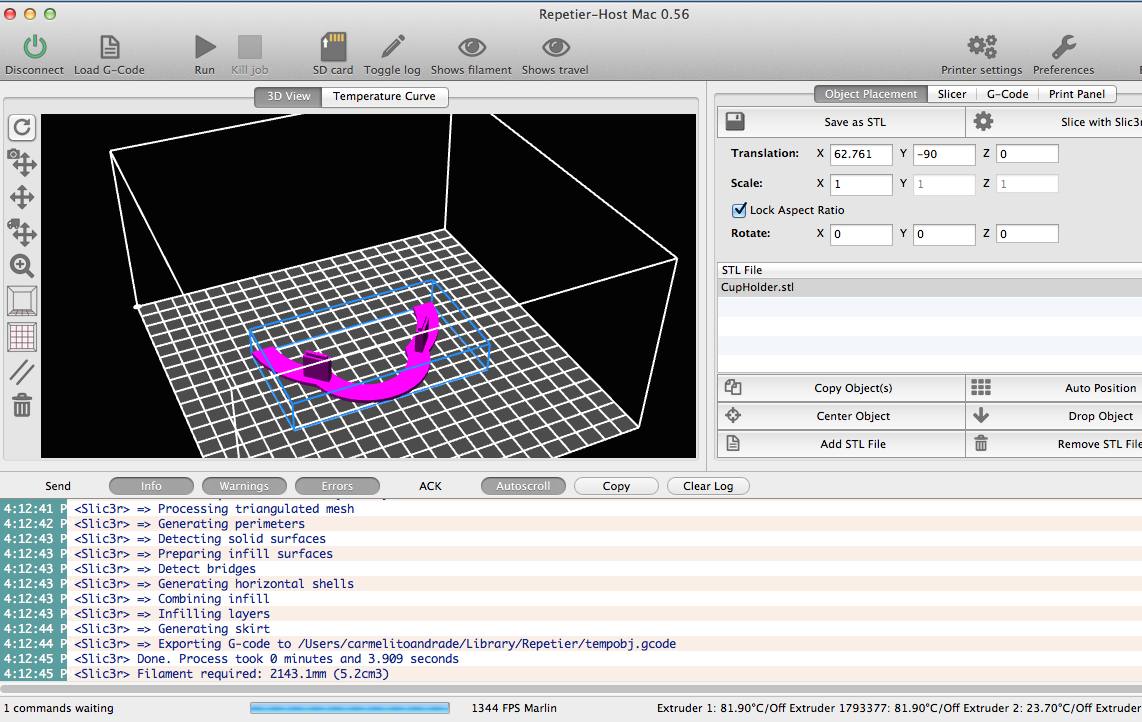Open the G-Code tab
The image size is (1142, 722).
(1007, 94)
